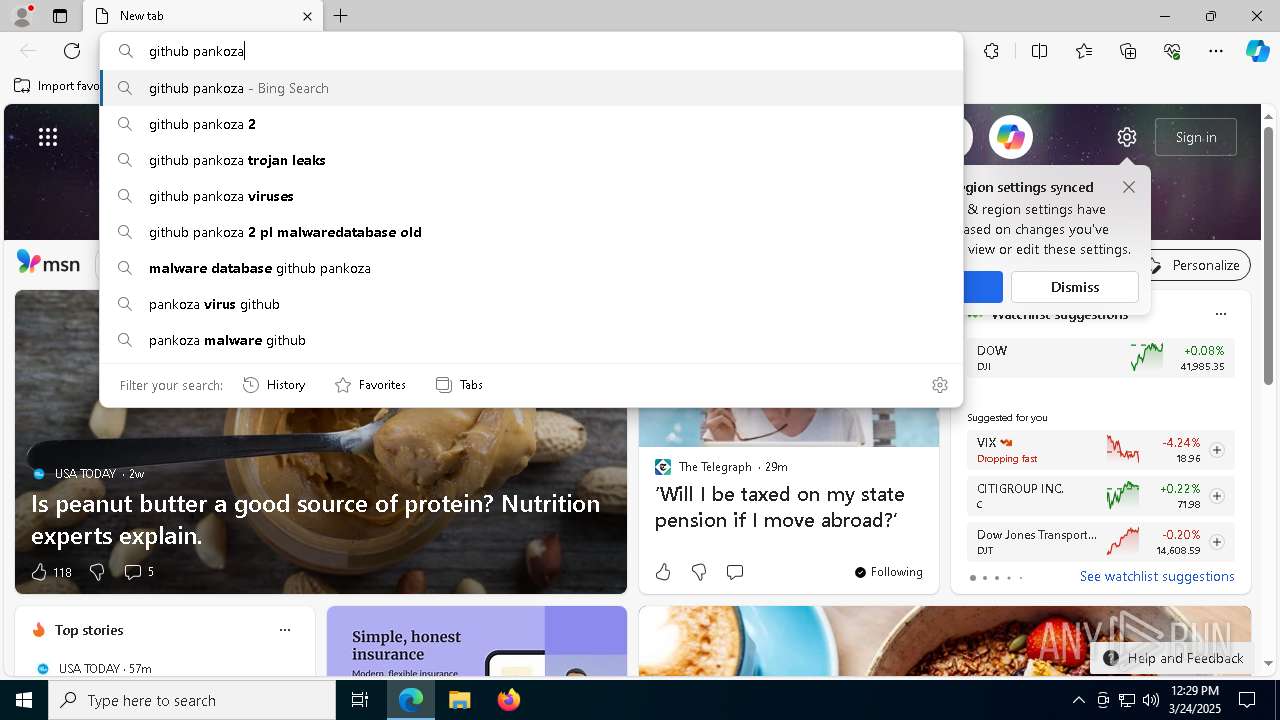Close the New tab tab

(307, 16)
